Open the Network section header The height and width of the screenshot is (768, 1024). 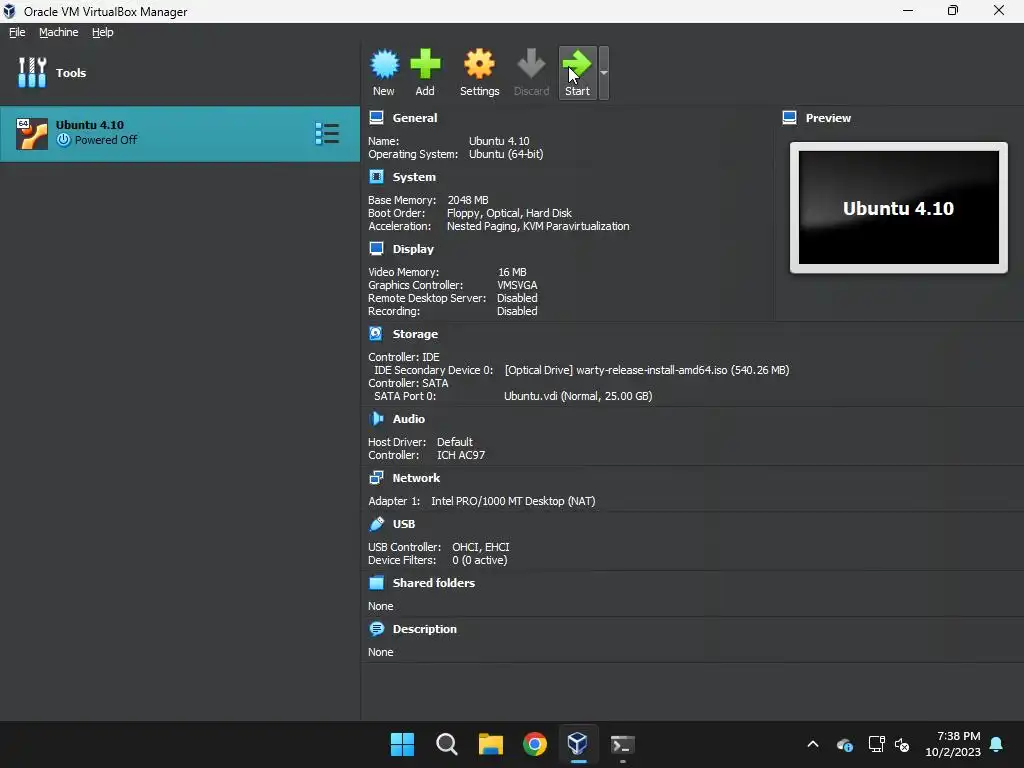click(x=416, y=478)
